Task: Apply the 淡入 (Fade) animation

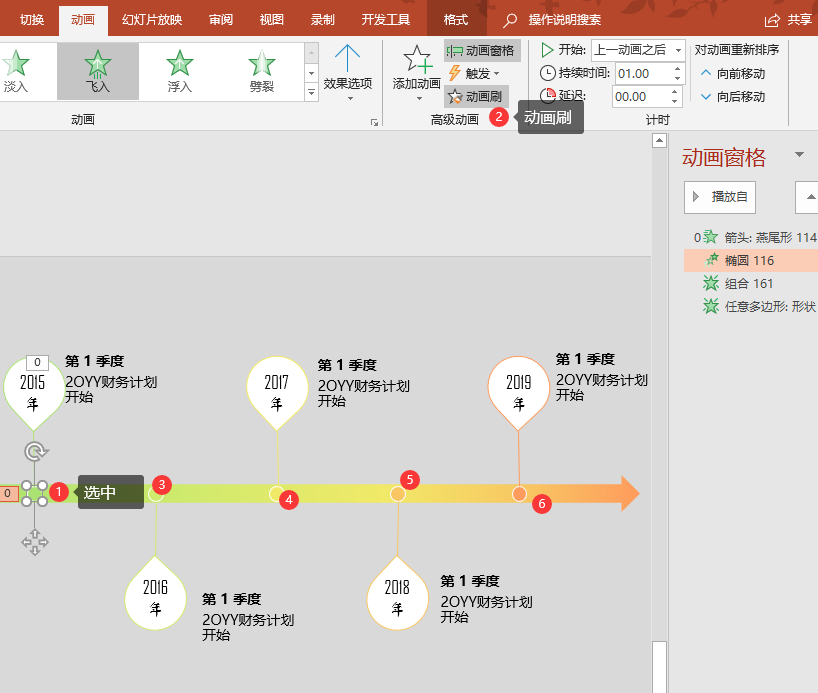Action: 27,70
